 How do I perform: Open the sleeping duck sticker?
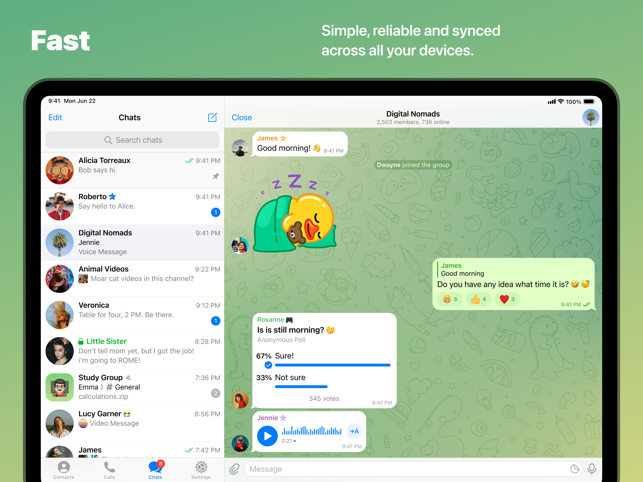[x=295, y=213]
